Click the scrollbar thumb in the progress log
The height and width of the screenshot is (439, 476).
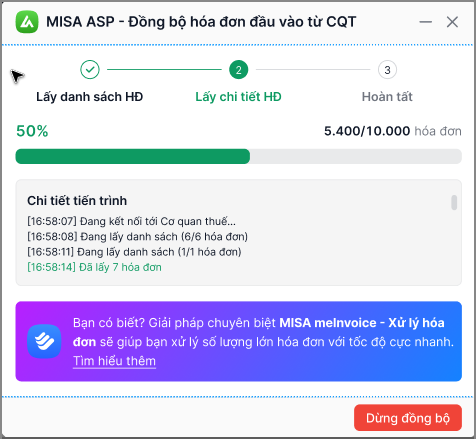click(454, 203)
